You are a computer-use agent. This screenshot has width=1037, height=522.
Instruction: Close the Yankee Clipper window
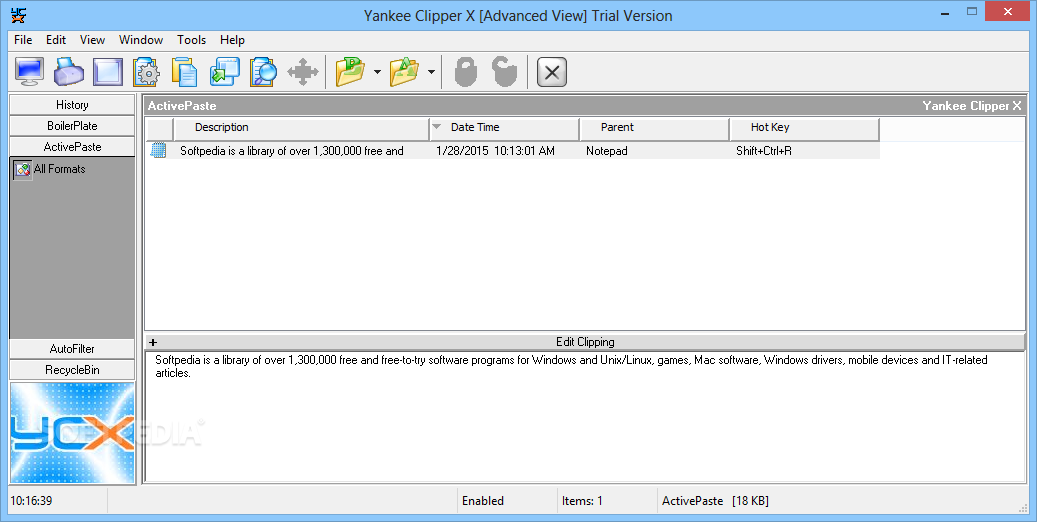pos(1008,11)
